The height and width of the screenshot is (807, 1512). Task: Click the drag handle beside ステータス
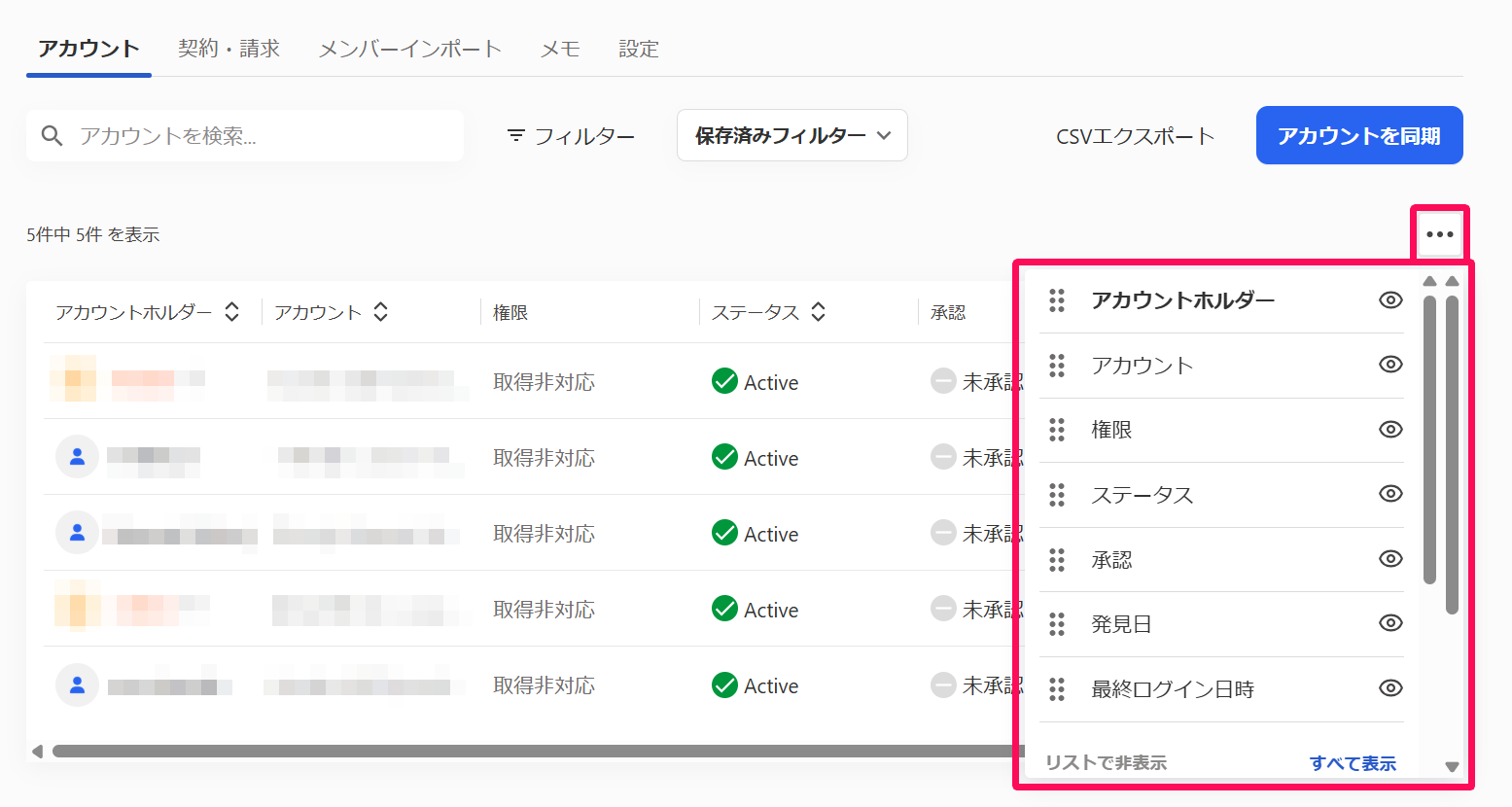click(1057, 495)
